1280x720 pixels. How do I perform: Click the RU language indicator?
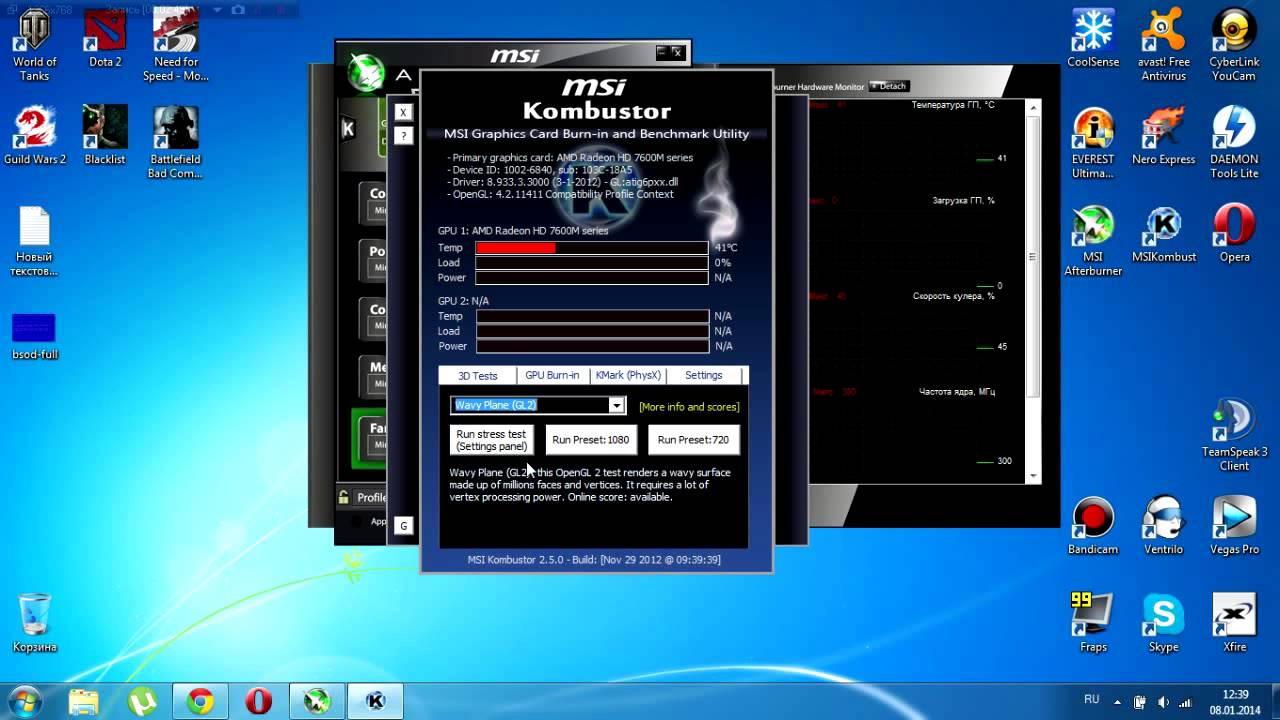(1091, 700)
